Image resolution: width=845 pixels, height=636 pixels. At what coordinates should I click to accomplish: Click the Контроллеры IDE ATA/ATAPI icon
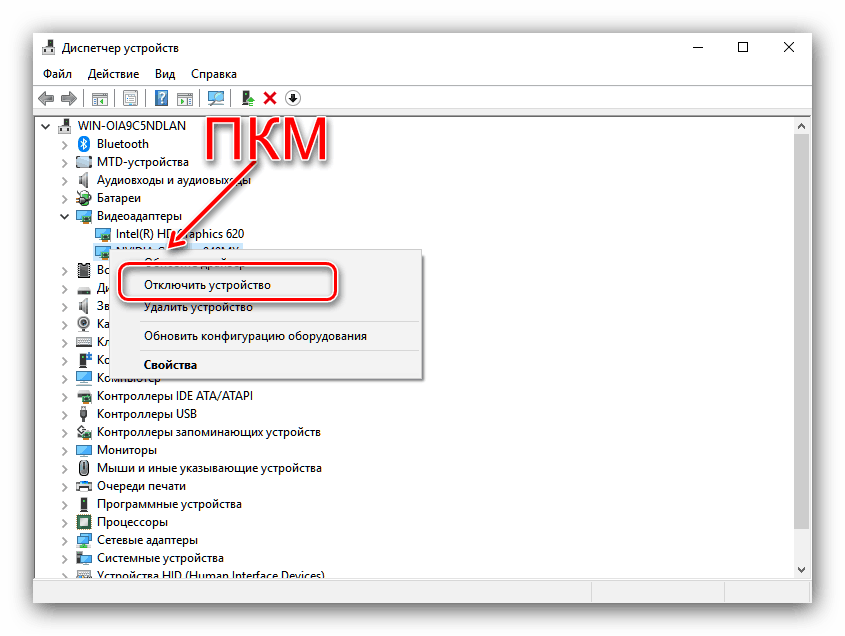(x=84, y=396)
